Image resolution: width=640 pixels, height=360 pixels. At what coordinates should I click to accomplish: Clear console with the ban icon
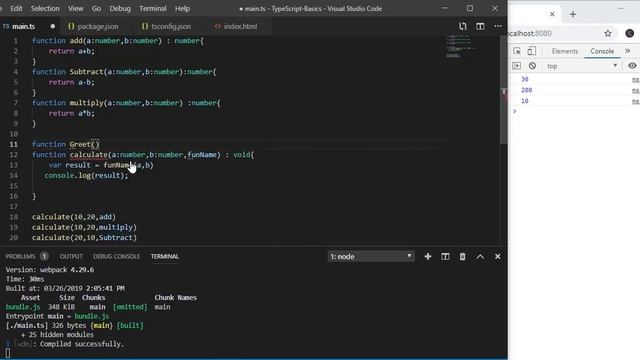[x=532, y=66]
